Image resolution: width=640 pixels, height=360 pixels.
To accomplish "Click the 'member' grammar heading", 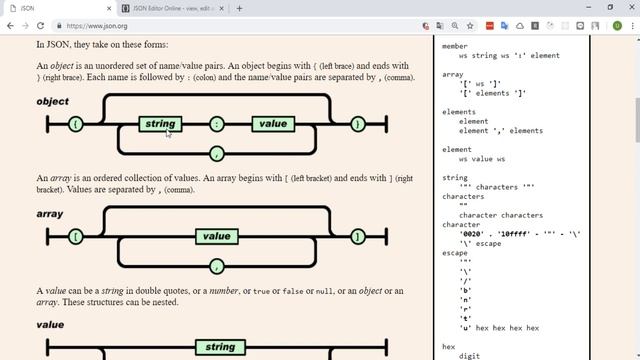I will point(455,46).
